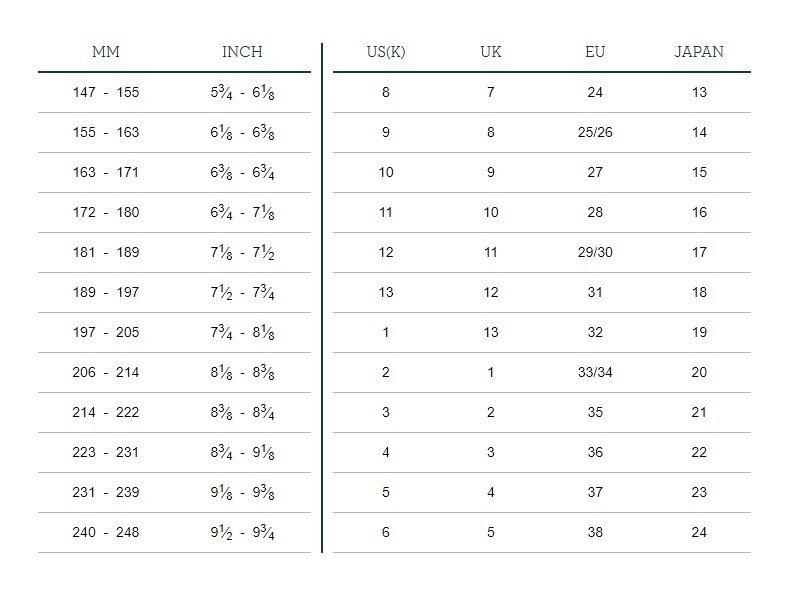Select the UK column header
This screenshot has width=785, height=598.
(491, 52)
